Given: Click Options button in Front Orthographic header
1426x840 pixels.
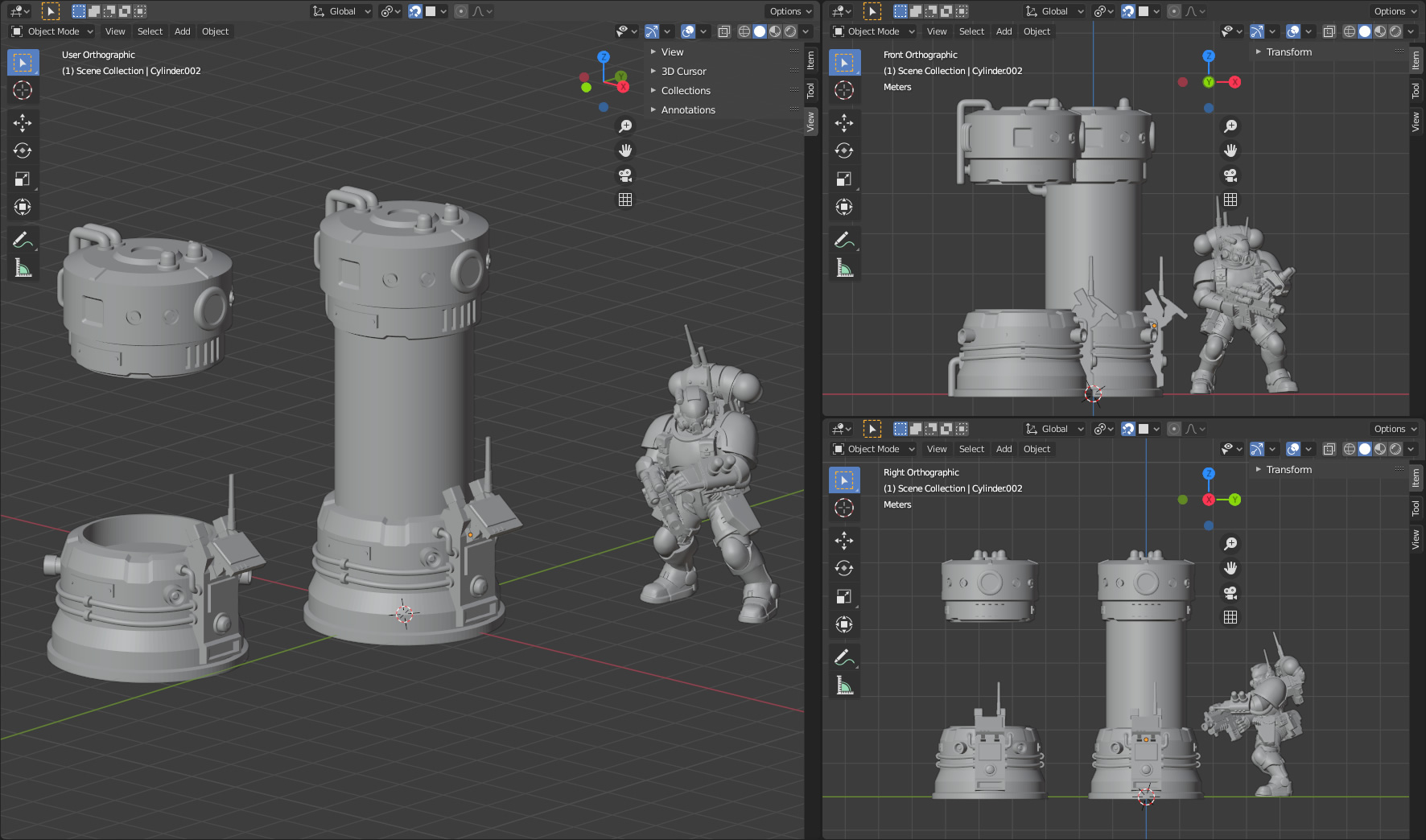Looking at the screenshot, I should point(1395,11).
